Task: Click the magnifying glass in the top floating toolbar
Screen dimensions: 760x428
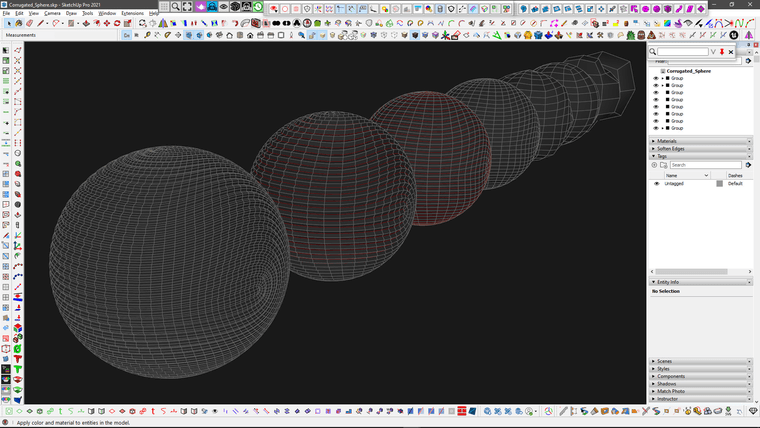Action: coord(176,7)
